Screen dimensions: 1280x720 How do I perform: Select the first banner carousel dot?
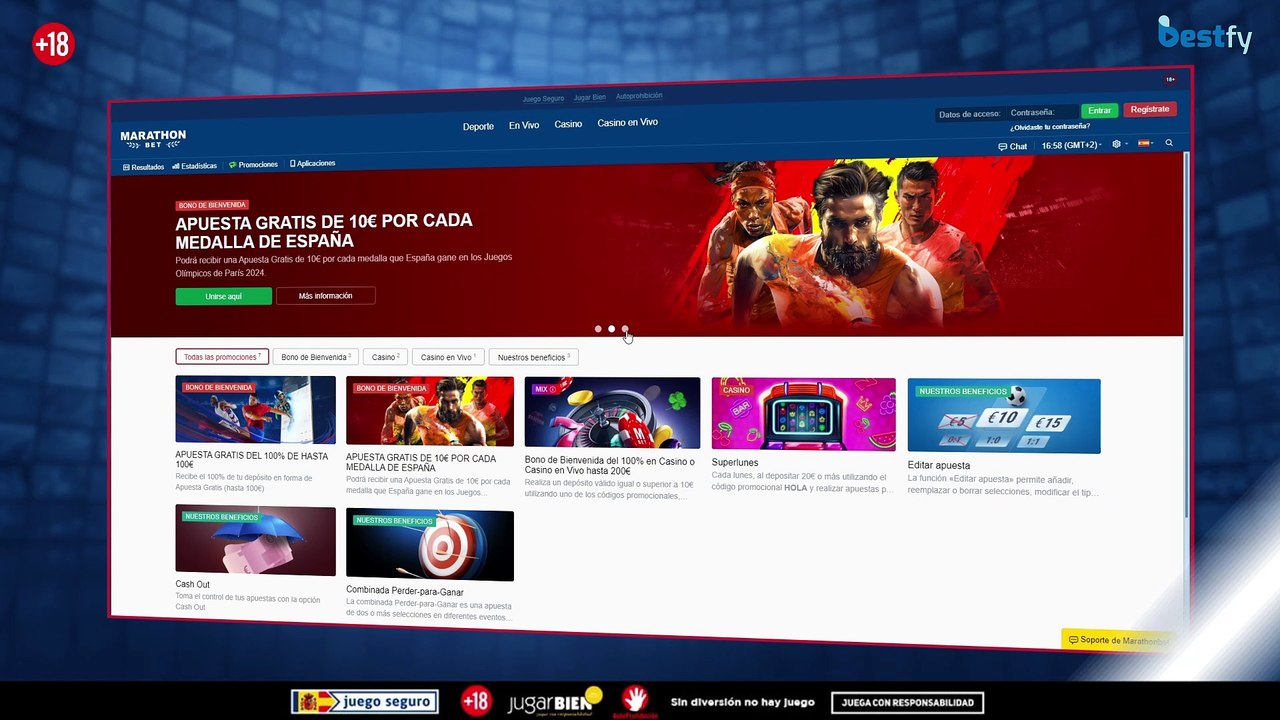pos(598,329)
